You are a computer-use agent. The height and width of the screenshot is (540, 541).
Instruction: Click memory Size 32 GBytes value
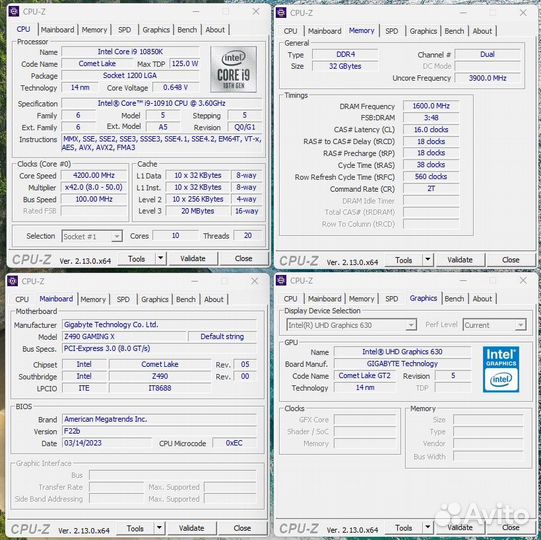(345, 66)
